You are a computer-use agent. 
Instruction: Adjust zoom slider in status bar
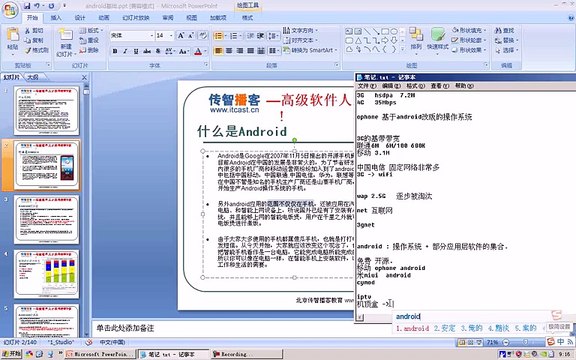[x=525, y=342]
